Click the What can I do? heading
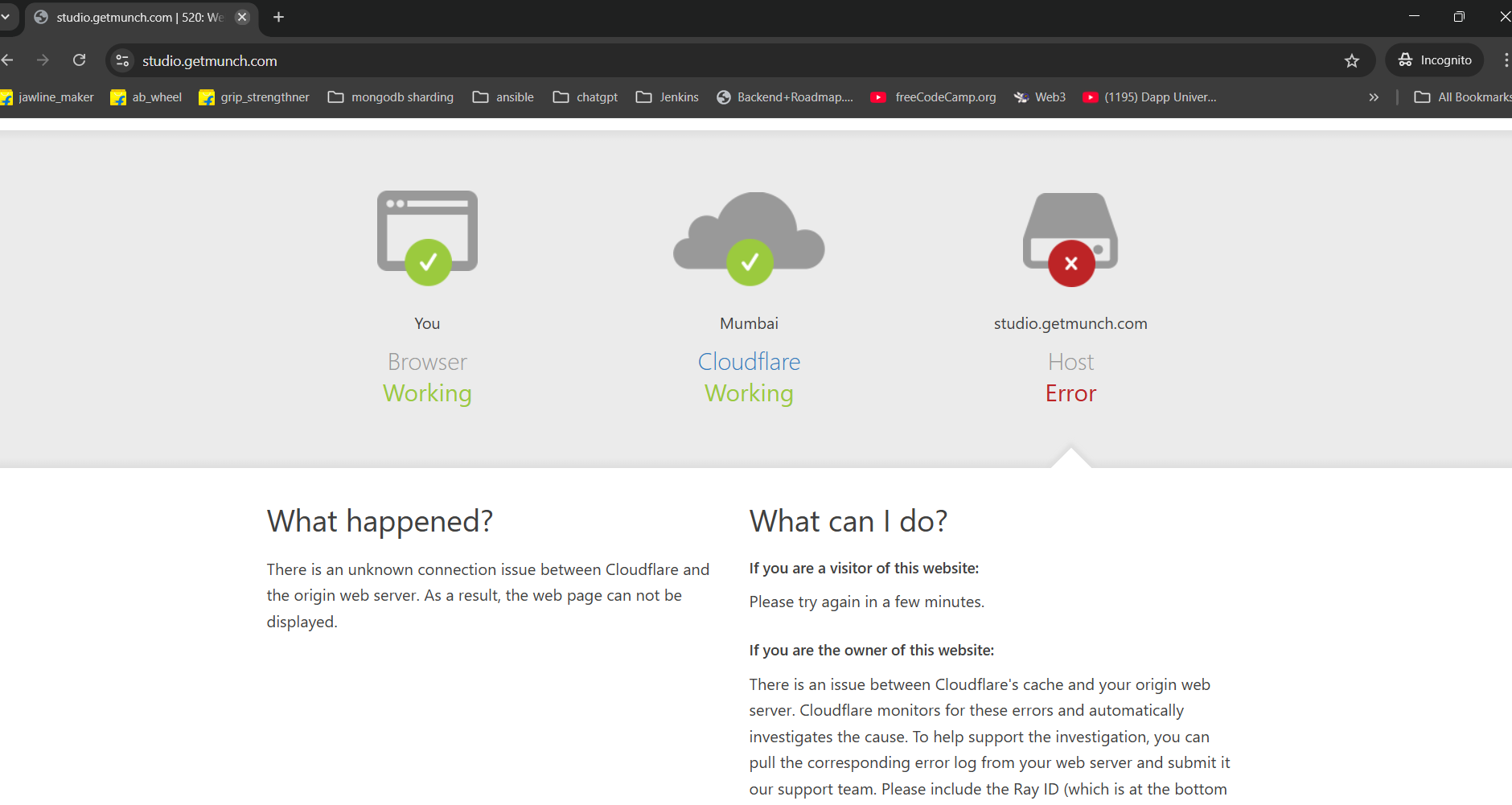1512x805 pixels. pyautogui.click(x=848, y=521)
